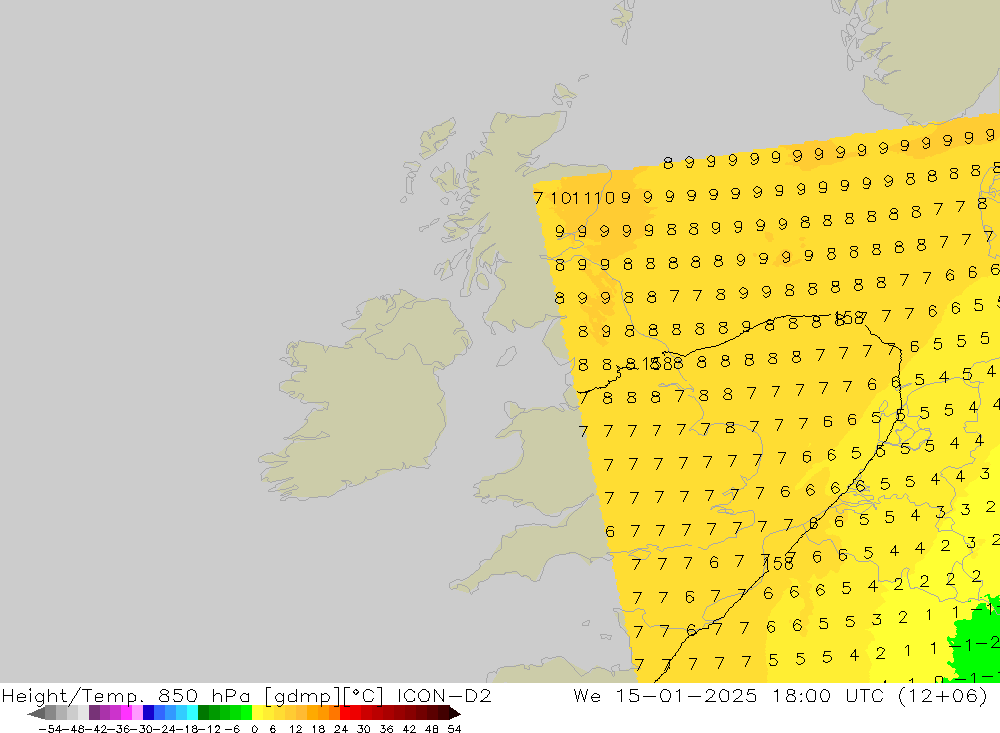Select the 850 hPa level label
The height and width of the screenshot is (733, 1000).
coord(203,695)
